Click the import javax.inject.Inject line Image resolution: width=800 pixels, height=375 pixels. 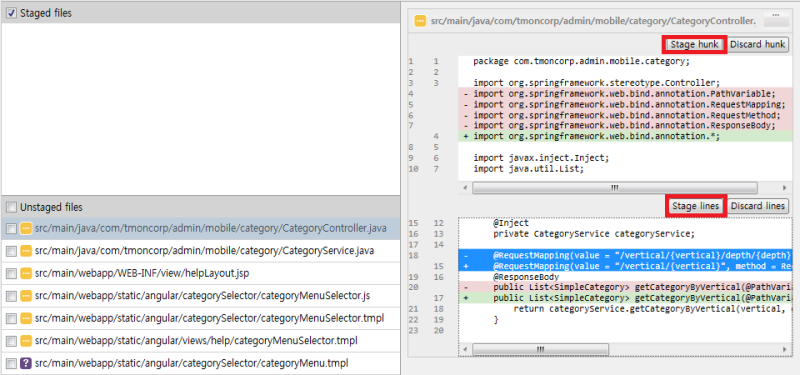point(541,158)
